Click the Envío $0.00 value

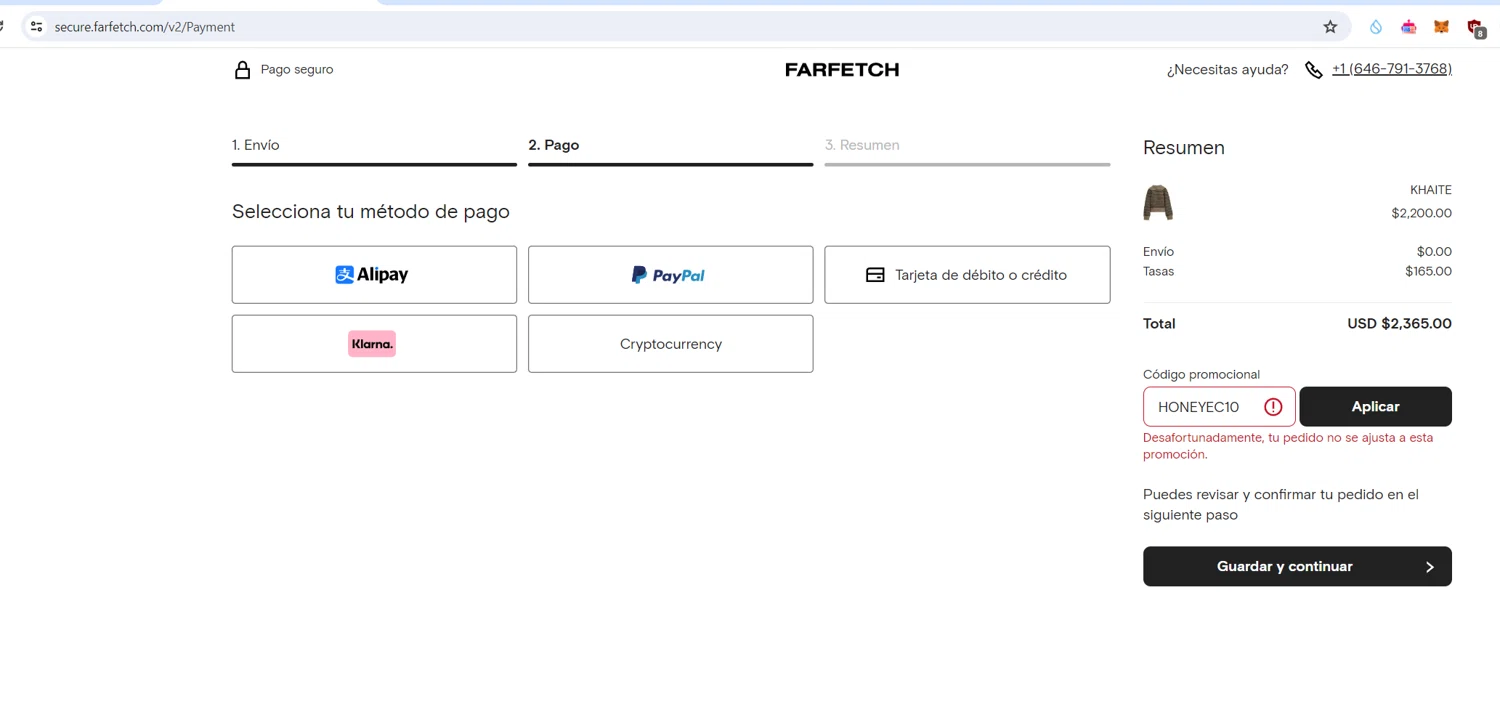pyautogui.click(x=1434, y=252)
